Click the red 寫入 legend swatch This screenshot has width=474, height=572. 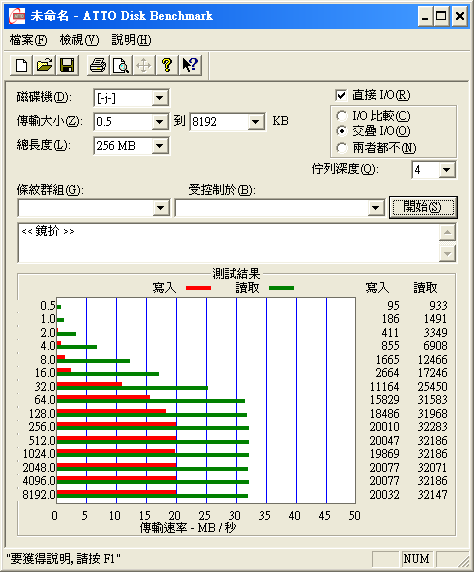click(x=199, y=288)
